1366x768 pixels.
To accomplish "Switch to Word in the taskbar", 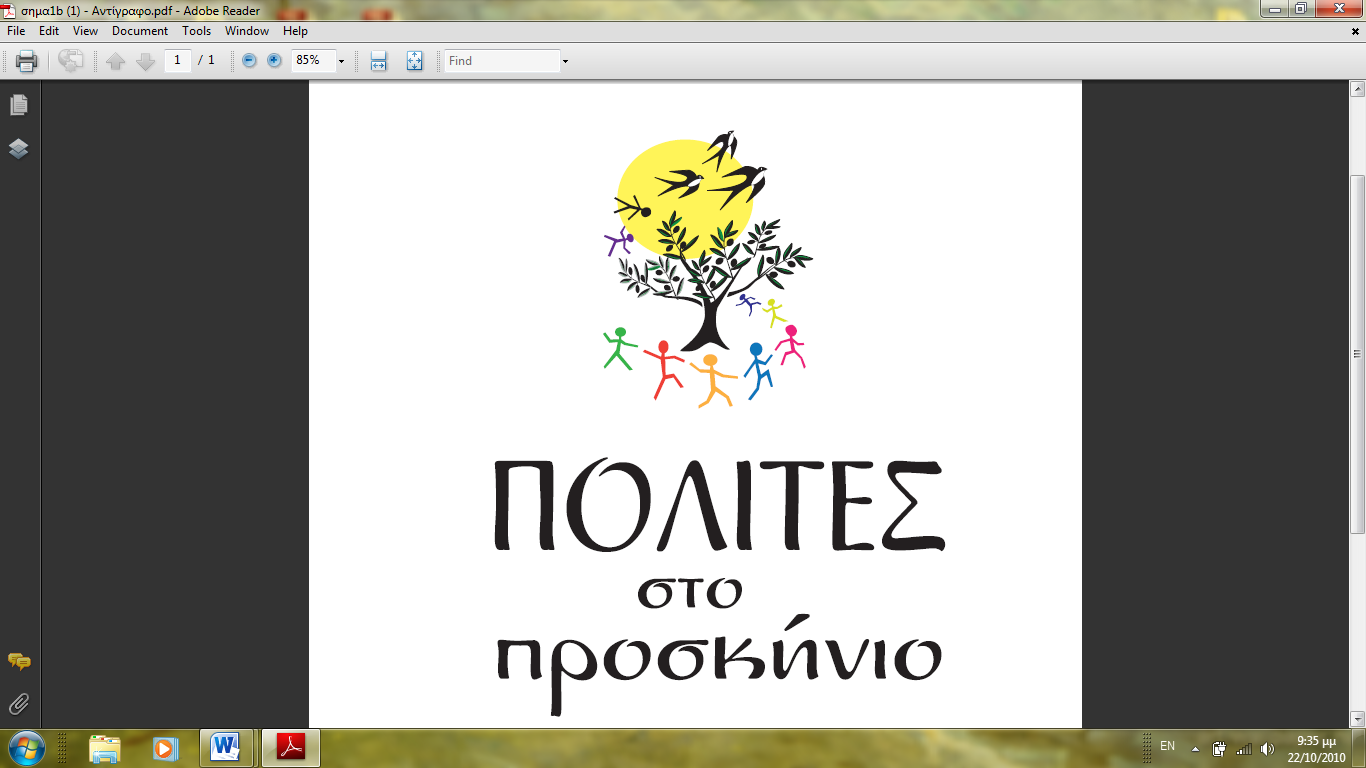I will pos(227,747).
